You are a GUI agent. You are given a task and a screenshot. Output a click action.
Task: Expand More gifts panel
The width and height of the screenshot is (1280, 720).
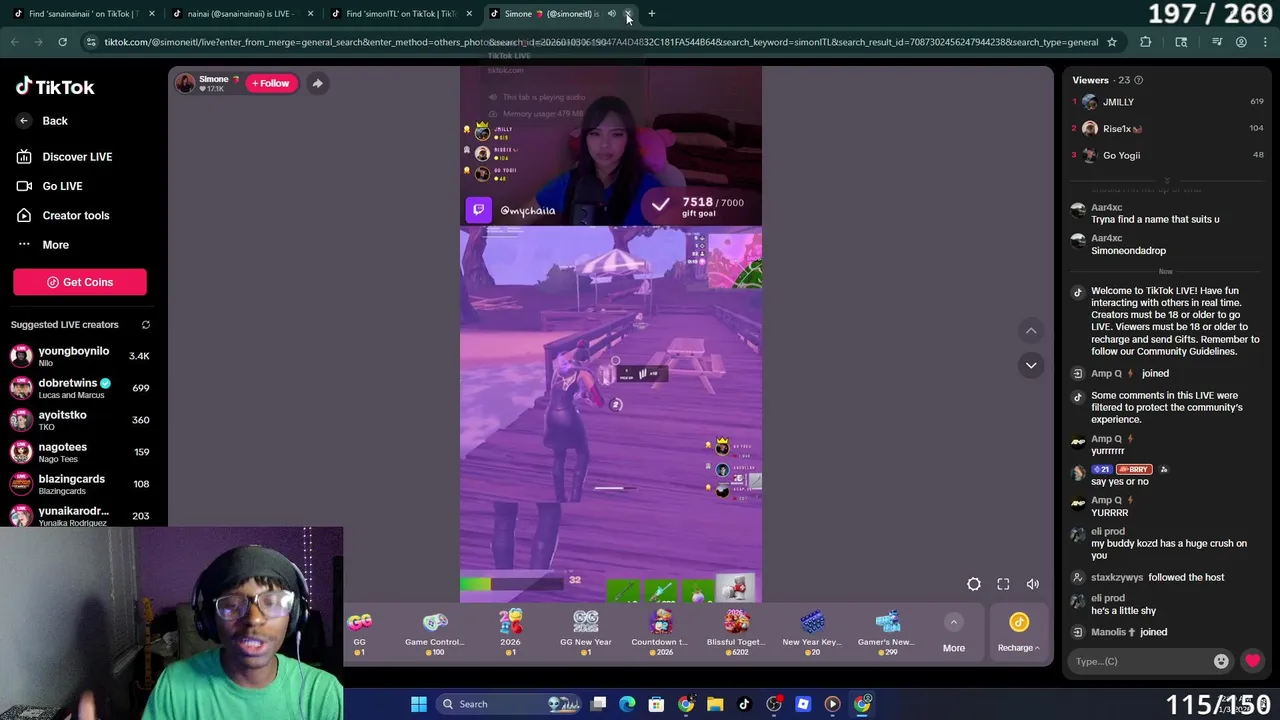[x=954, y=635]
